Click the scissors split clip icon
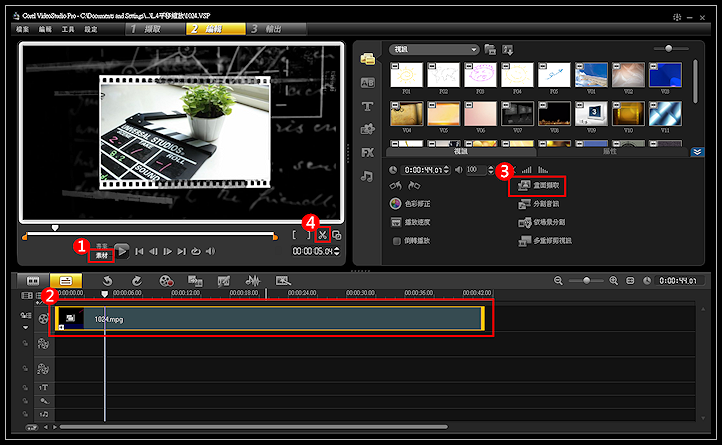 point(322,235)
